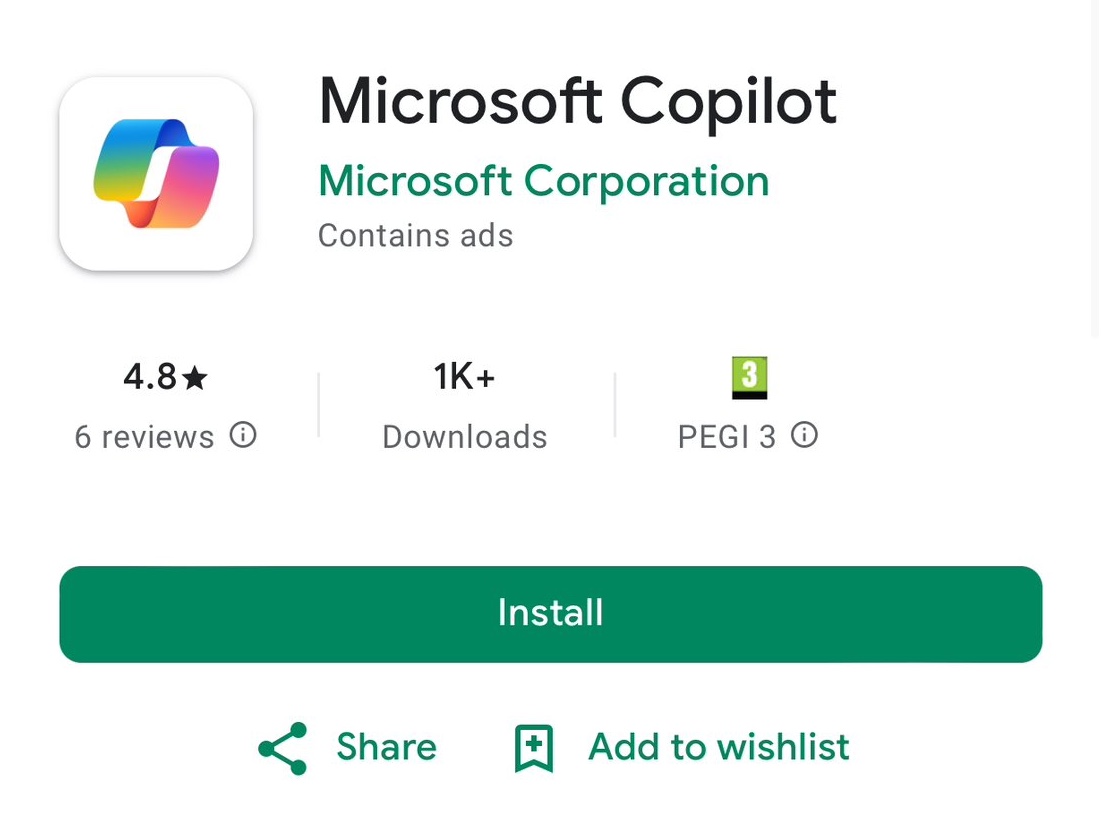Click the Downloads label
The width and height of the screenshot is (1103, 839).
465,437
